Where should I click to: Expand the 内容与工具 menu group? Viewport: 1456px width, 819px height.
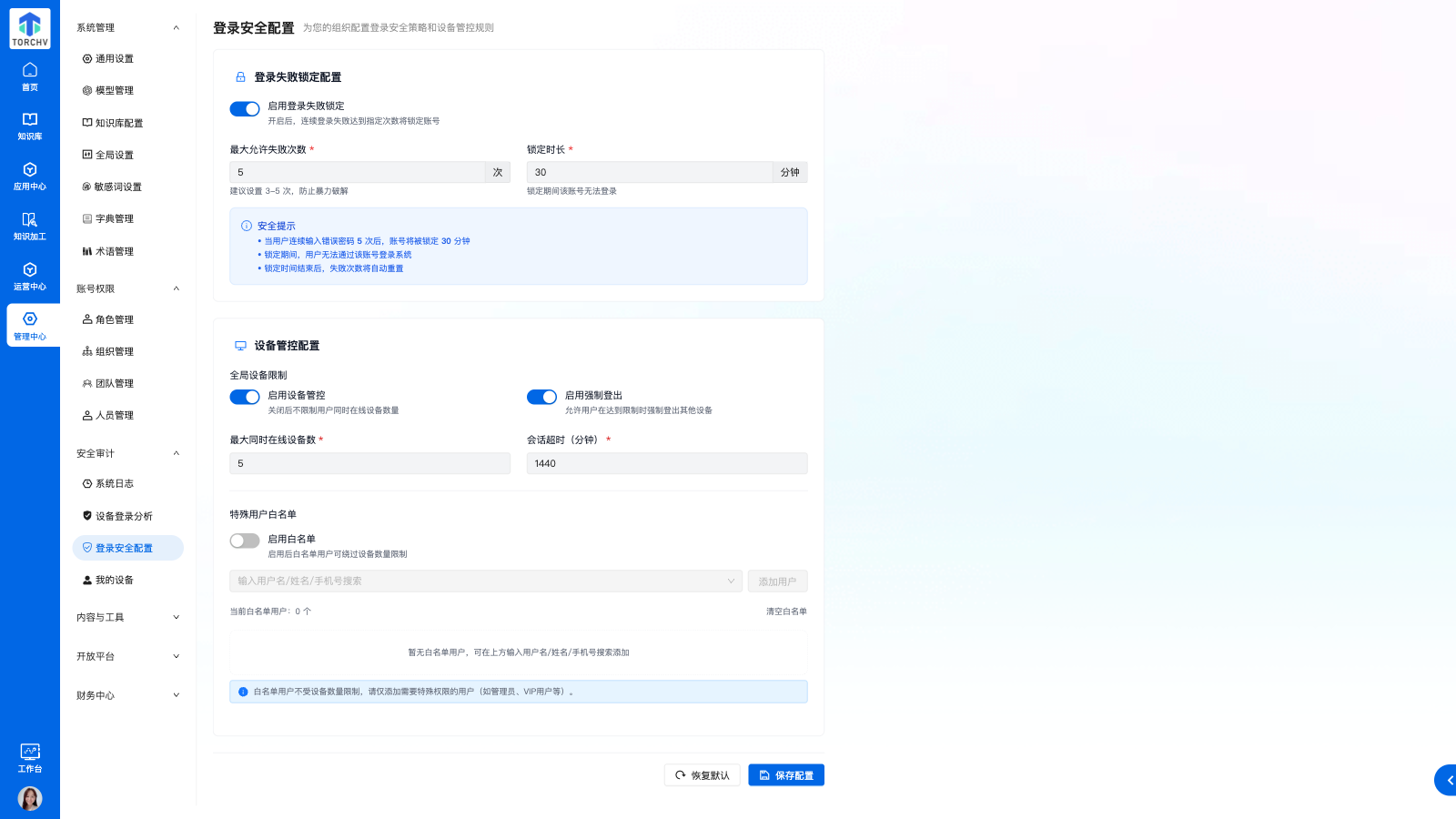[127, 617]
